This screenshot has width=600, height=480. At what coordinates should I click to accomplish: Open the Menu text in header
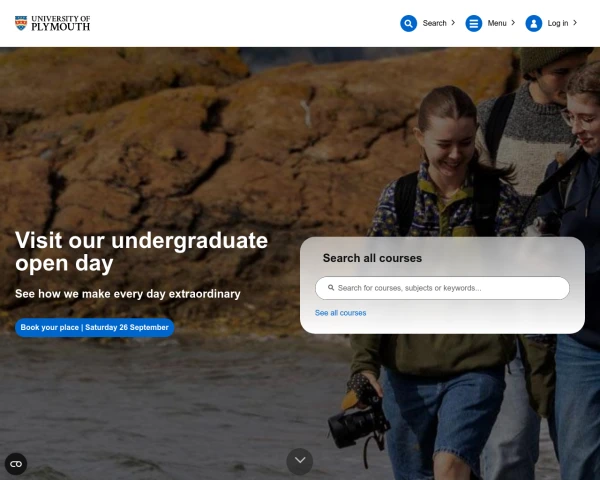[x=497, y=23]
